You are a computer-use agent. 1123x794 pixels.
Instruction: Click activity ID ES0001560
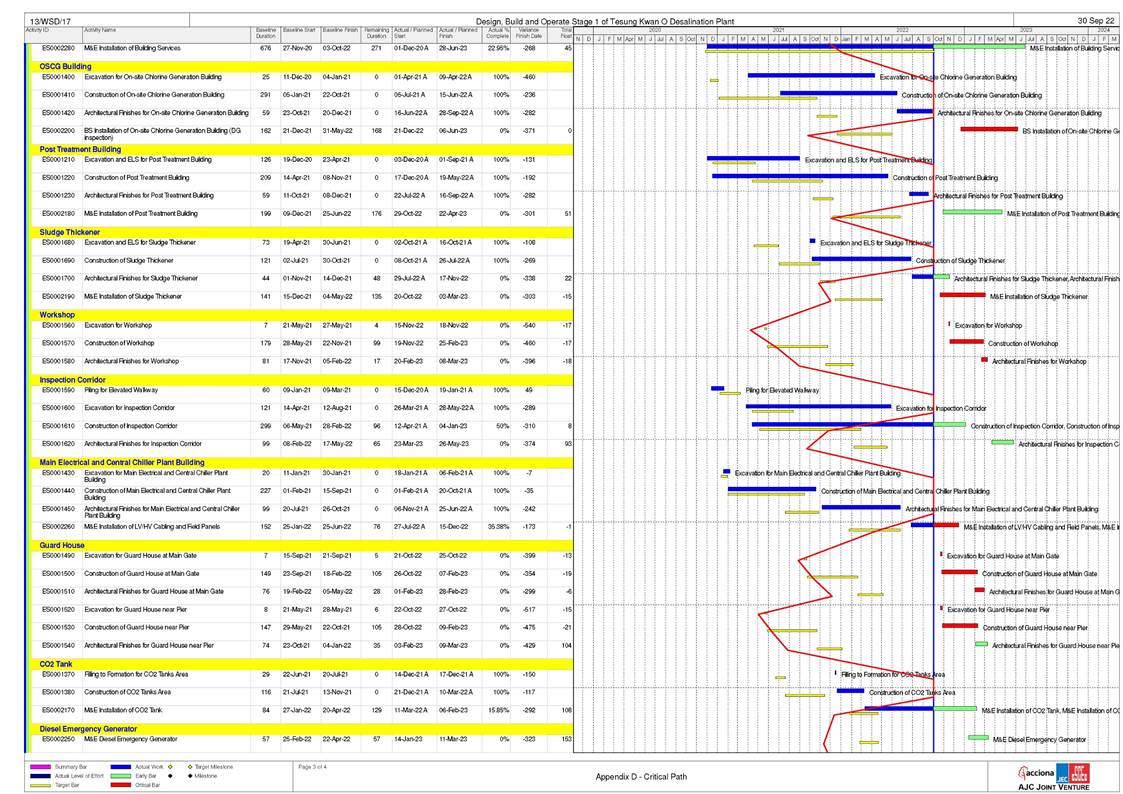[58, 325]
